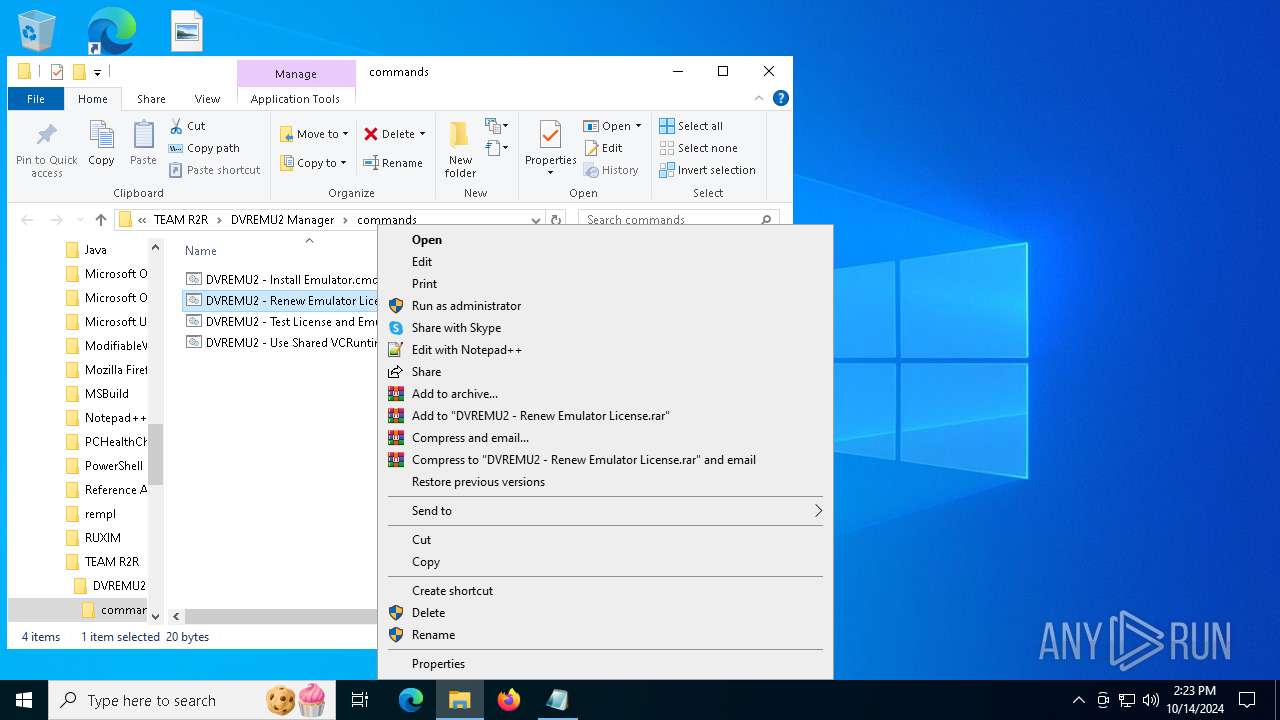
Task: Click the Paste ribbon icon
Action: pos(143,135)
